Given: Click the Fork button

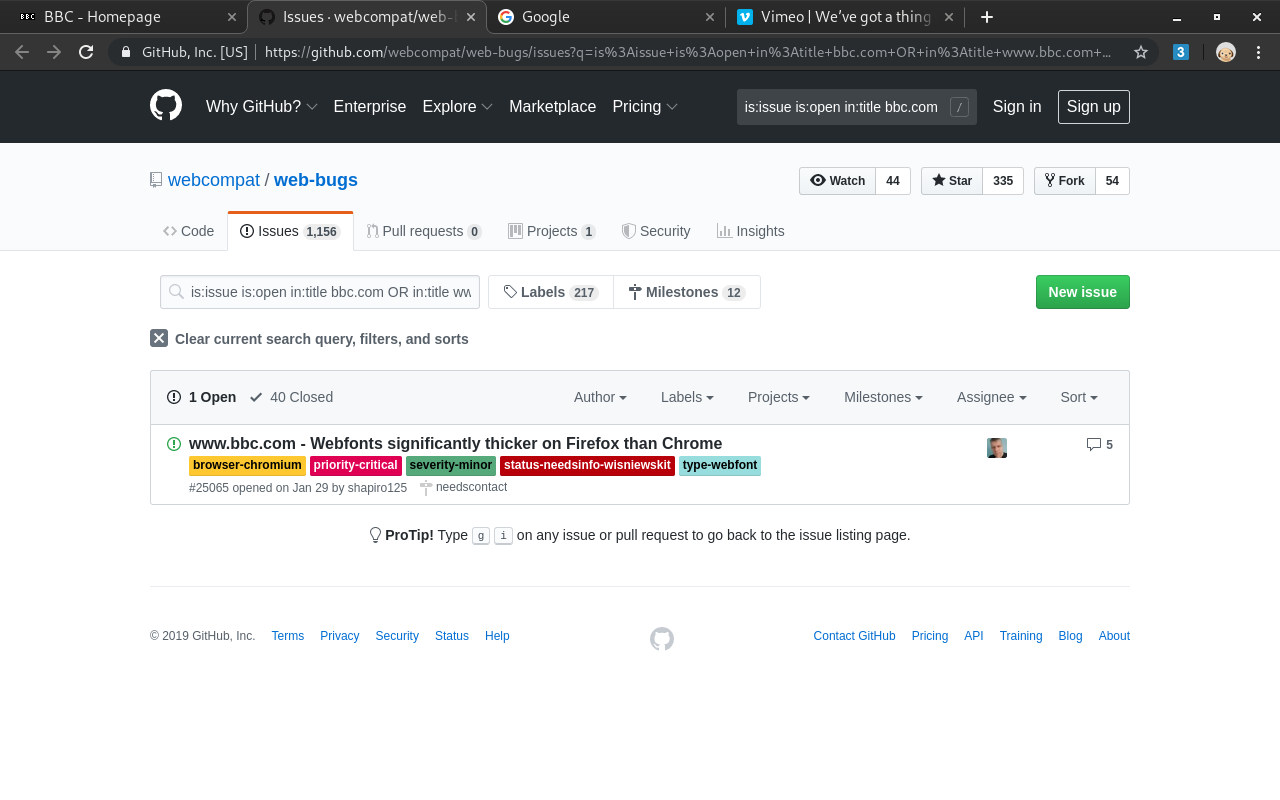Looking at the screenshot, I should pos(1065,181).
